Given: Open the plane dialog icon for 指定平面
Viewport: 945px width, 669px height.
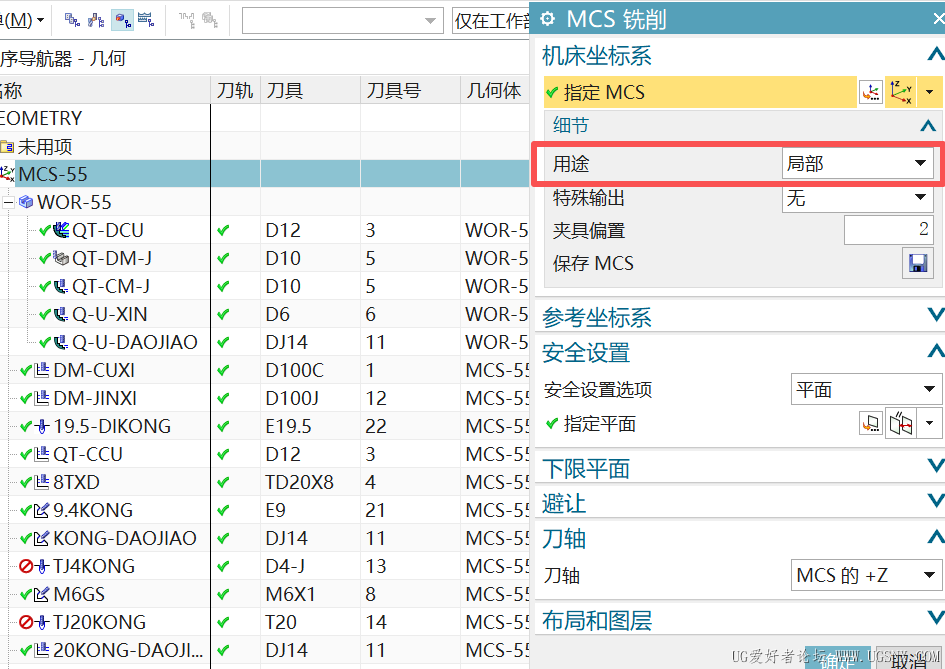Looking at the screenshot, I should click(870, 424).
